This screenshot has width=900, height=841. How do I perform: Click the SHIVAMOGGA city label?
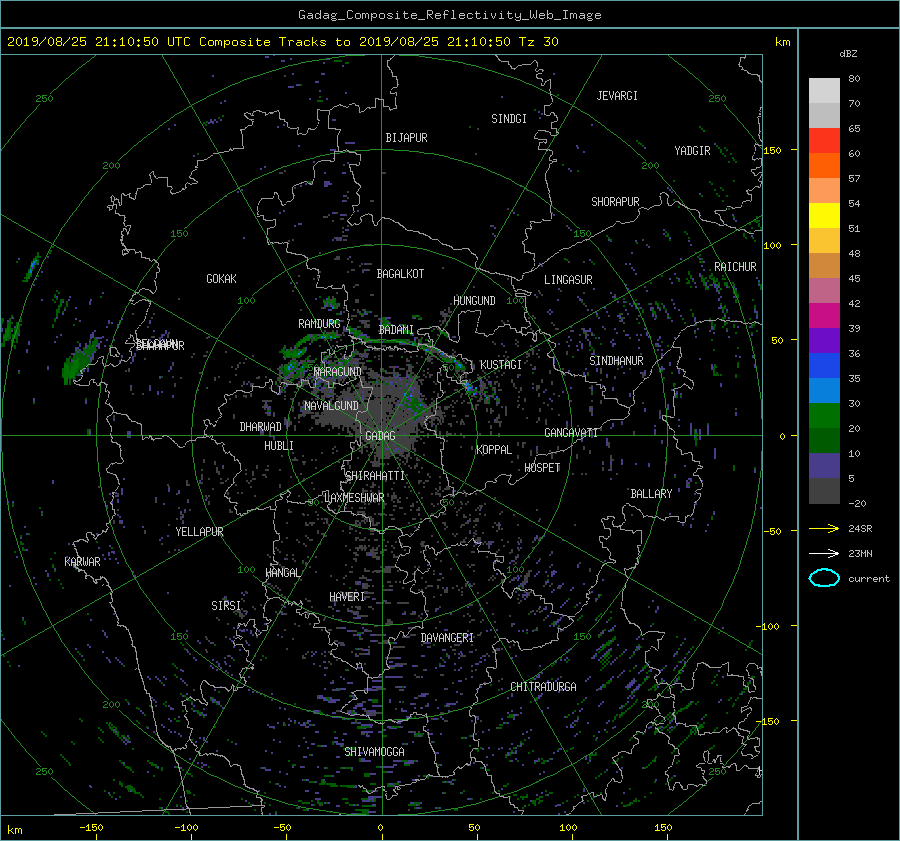click(x=374, y=752)
